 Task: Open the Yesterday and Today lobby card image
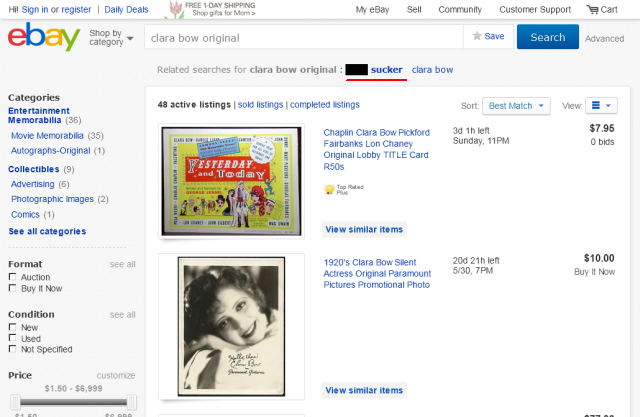[x=232, y=180]
